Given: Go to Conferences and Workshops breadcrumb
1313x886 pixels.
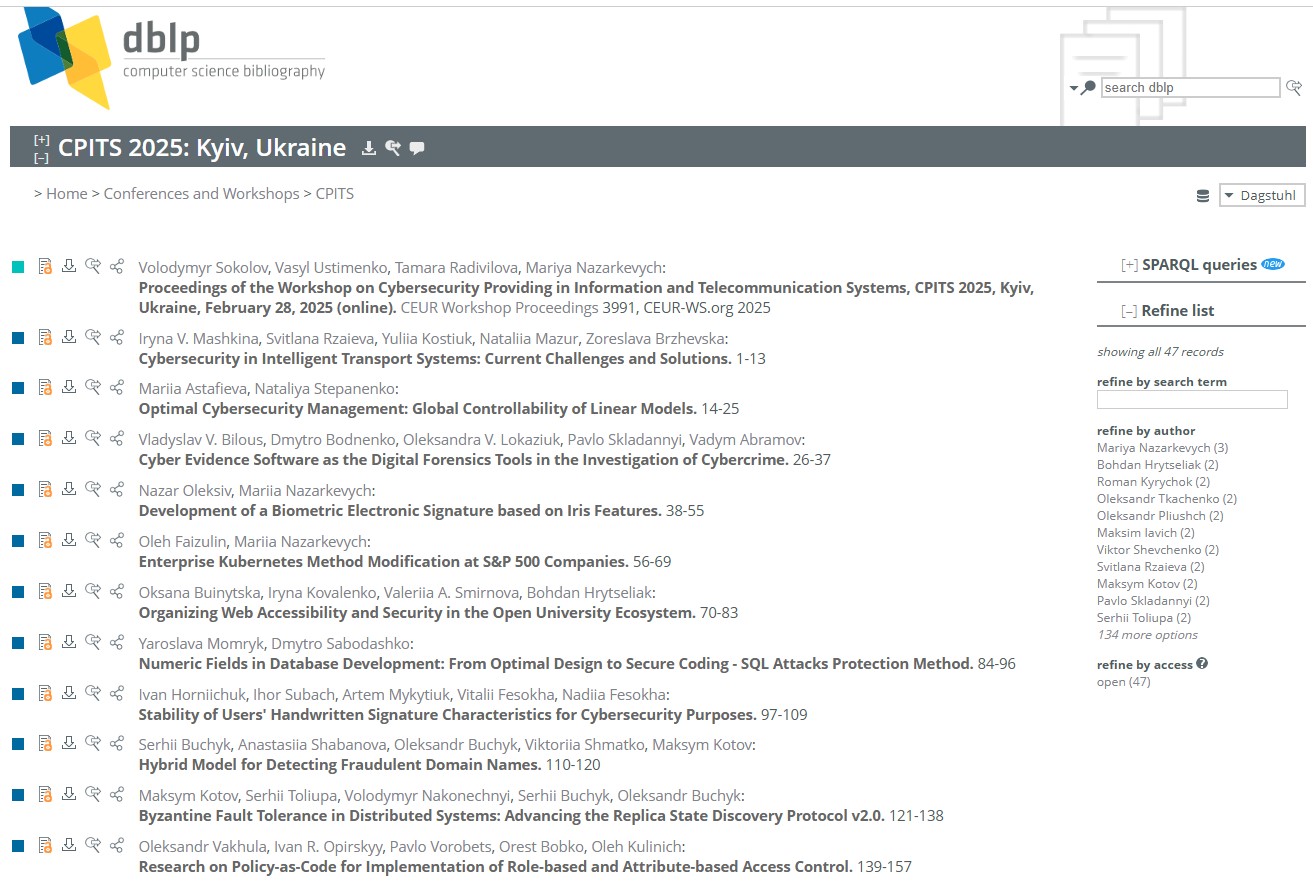Looking at the screenshot, I should (x=201, y=194).
